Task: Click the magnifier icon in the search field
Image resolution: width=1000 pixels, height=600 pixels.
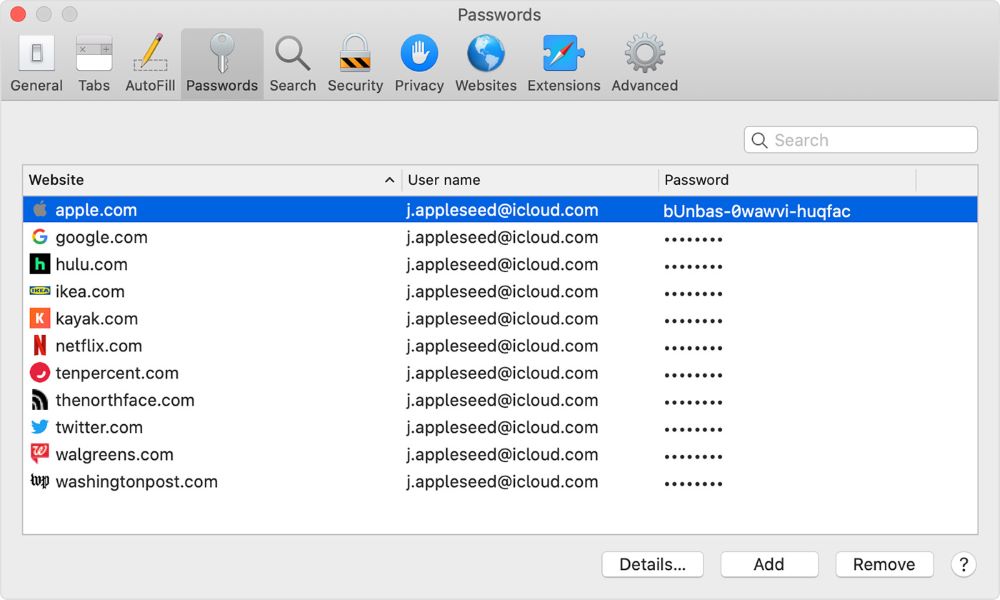Action: [x=759, y=140]
